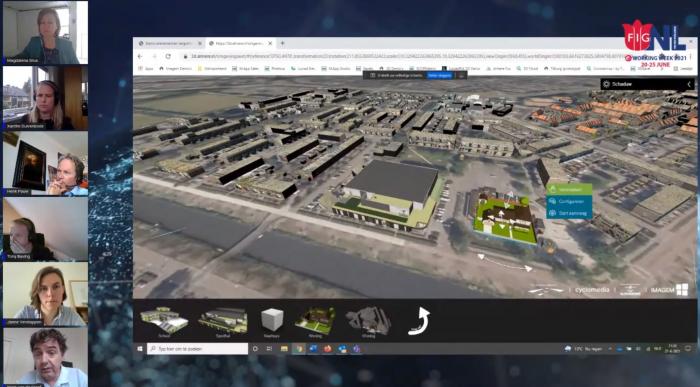Click the Windows taskbar search box
Viewport: 700px width, 387px height.
pos(197,349)
